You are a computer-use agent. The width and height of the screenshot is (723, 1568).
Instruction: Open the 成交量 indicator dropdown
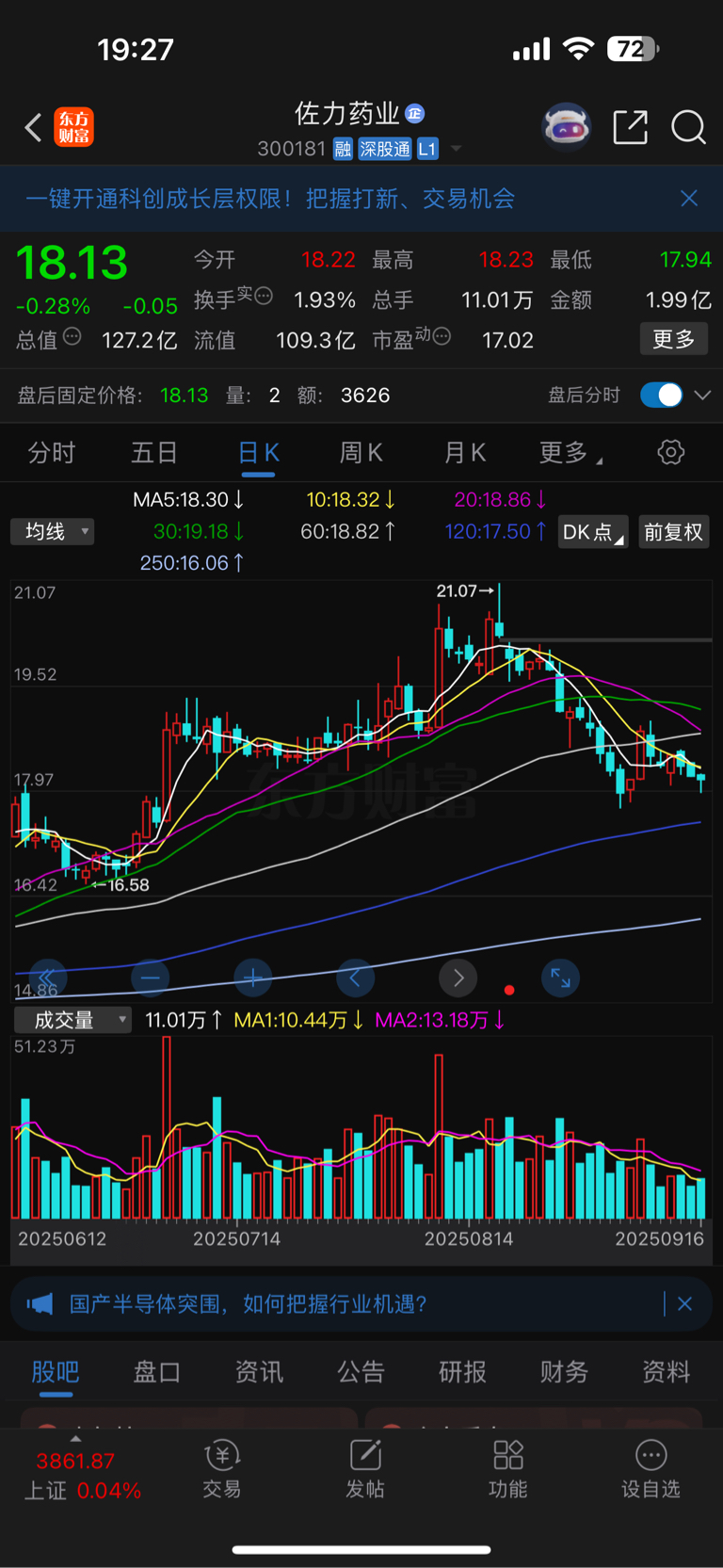(x=72, y=1020)
